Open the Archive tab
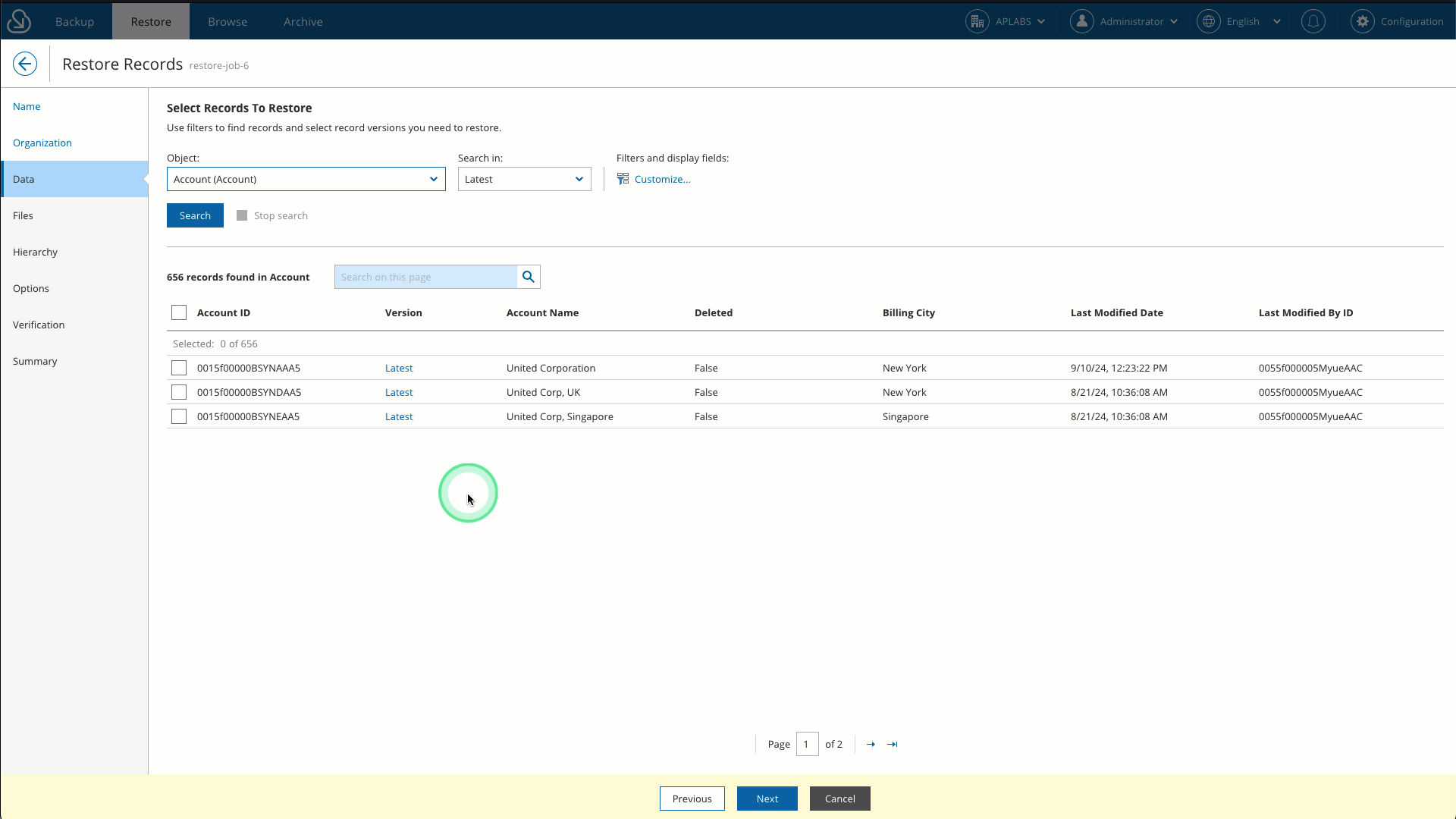The height and width of the screenshot is (819, 1456). click(303, 21)
